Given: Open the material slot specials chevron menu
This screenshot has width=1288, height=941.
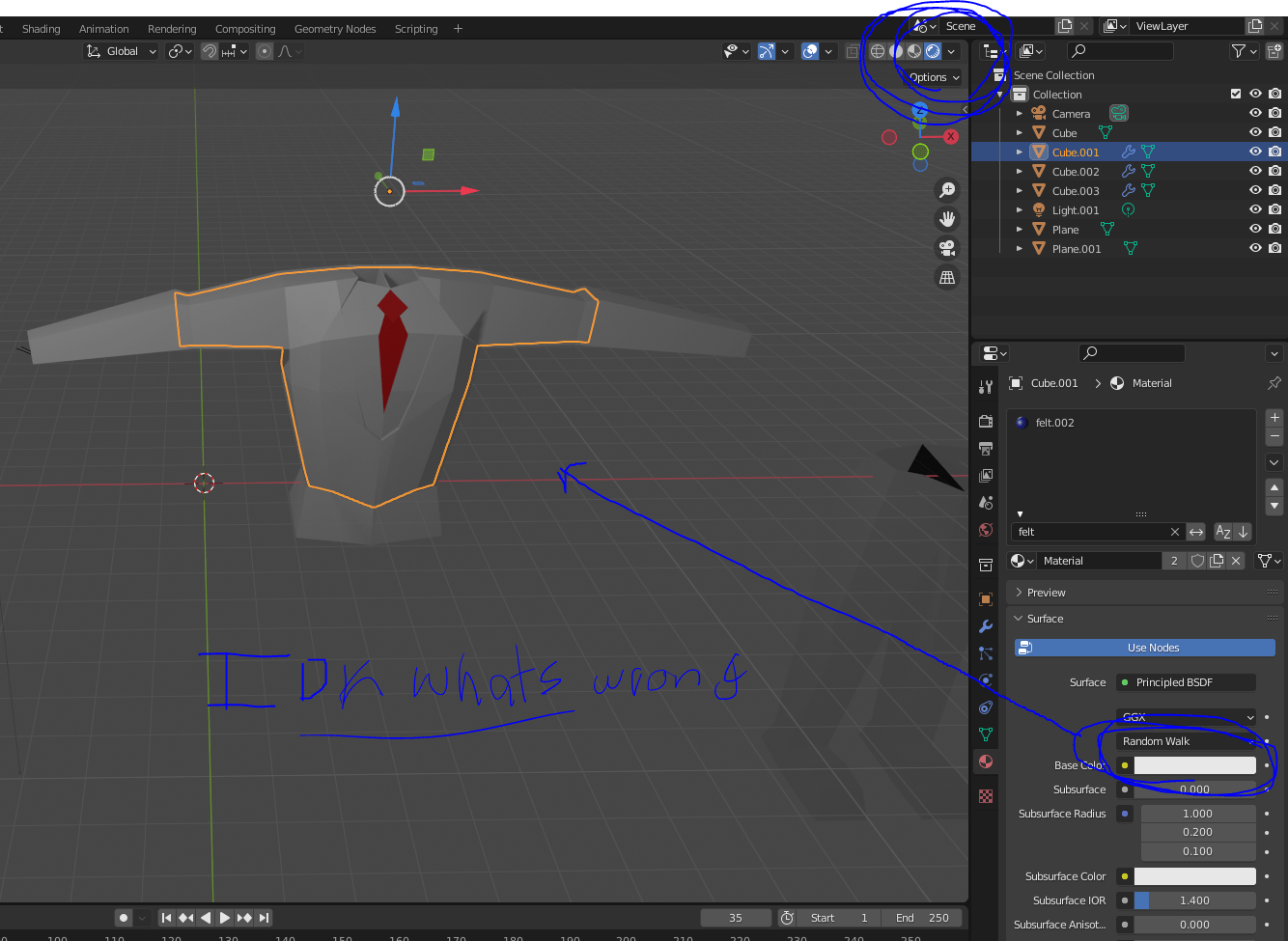Looking at the screenshot, I should [x=1274, y=462].
